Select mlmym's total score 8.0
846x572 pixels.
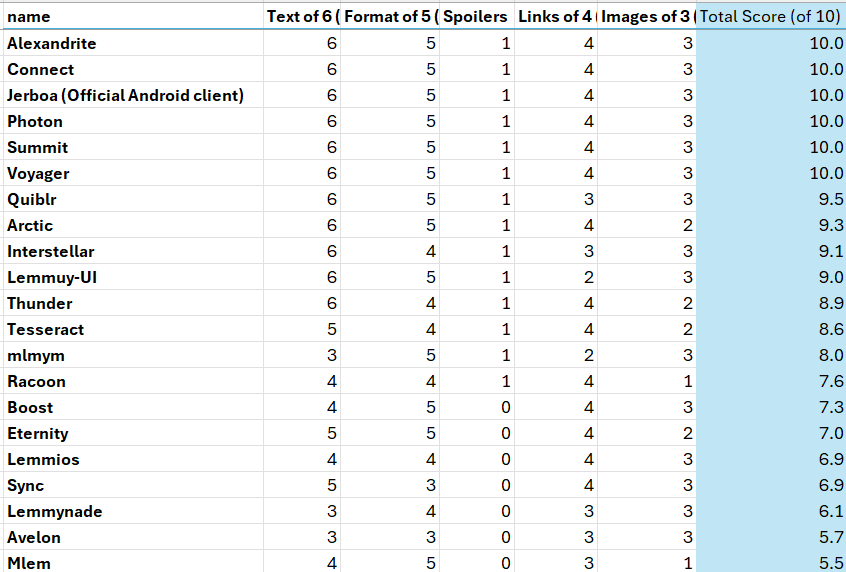(x=771, y=355)
